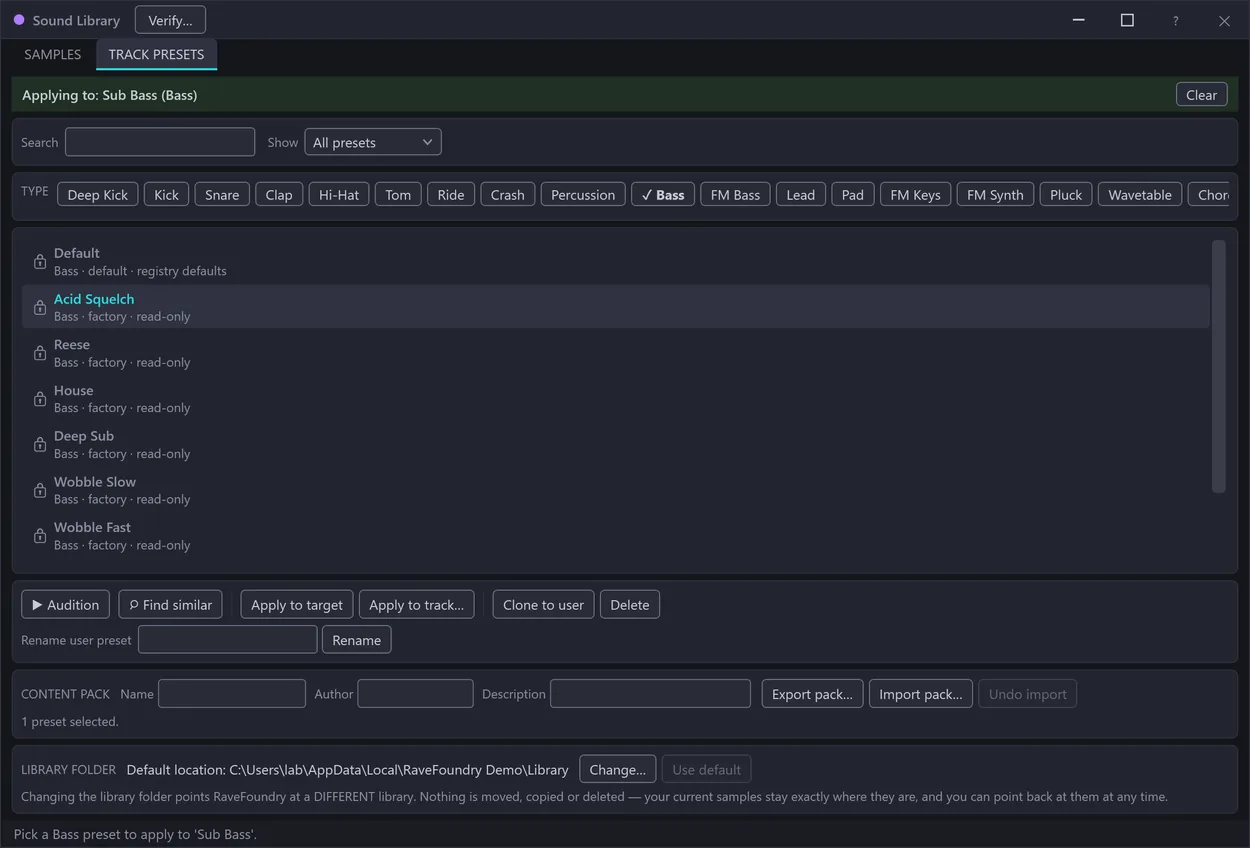Switch to the TRACK PRESETS tab
This screenshot has height=848, width=1250.
(156, 54)
